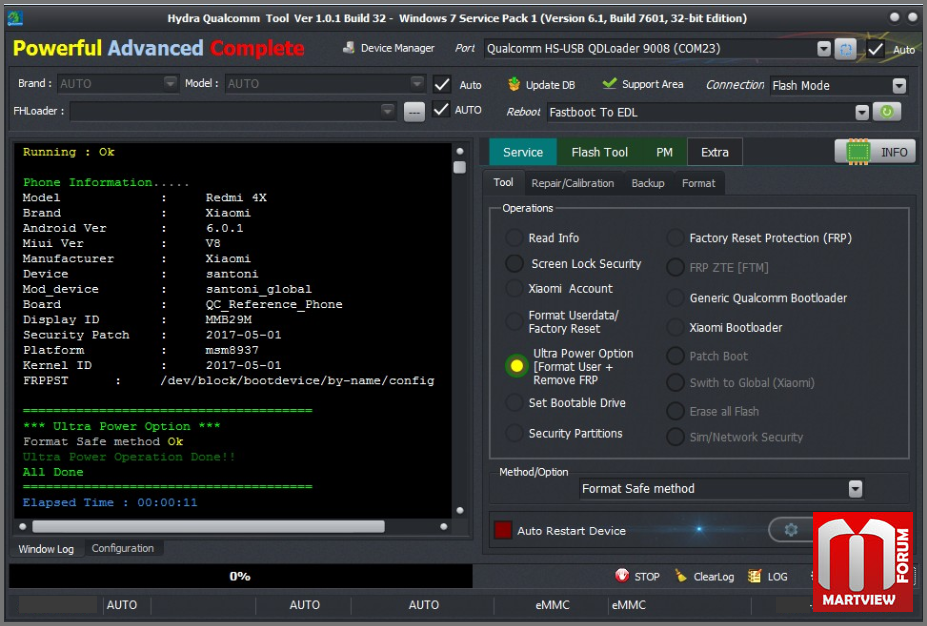Switch to the Flash Tool tab

click(x=599, y=152)
